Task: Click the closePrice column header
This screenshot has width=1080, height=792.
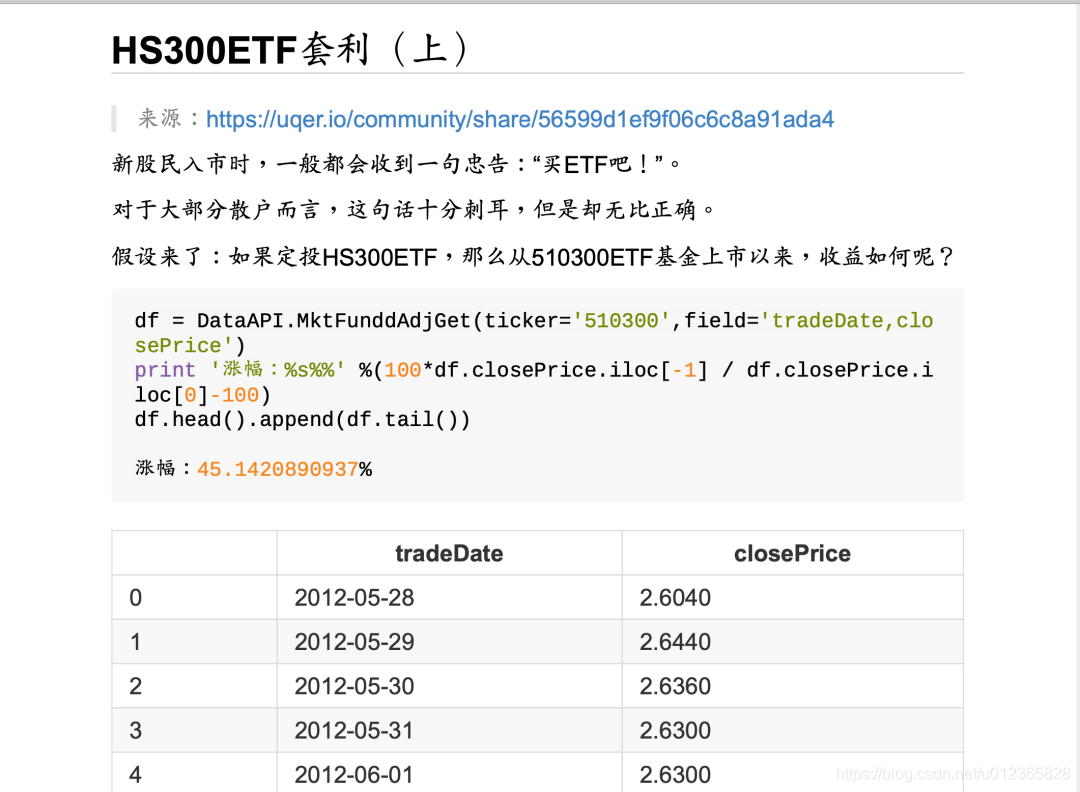Action: pos(792,553)
